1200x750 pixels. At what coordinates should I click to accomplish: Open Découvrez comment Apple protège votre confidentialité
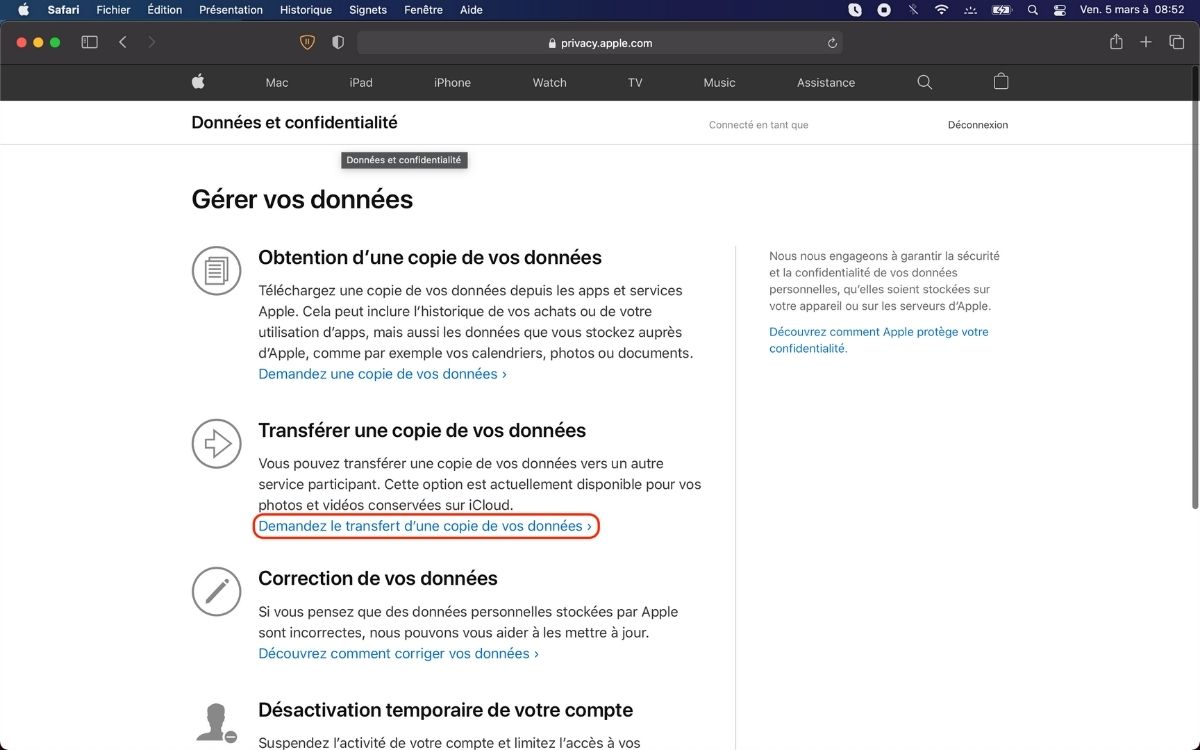point(878,340)
